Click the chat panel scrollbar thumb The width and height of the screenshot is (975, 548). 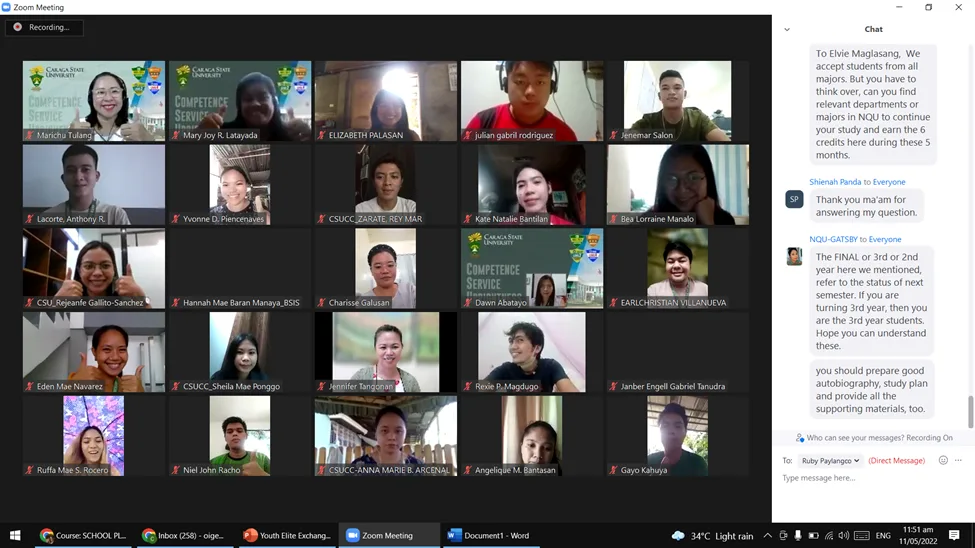coord(969,410)
